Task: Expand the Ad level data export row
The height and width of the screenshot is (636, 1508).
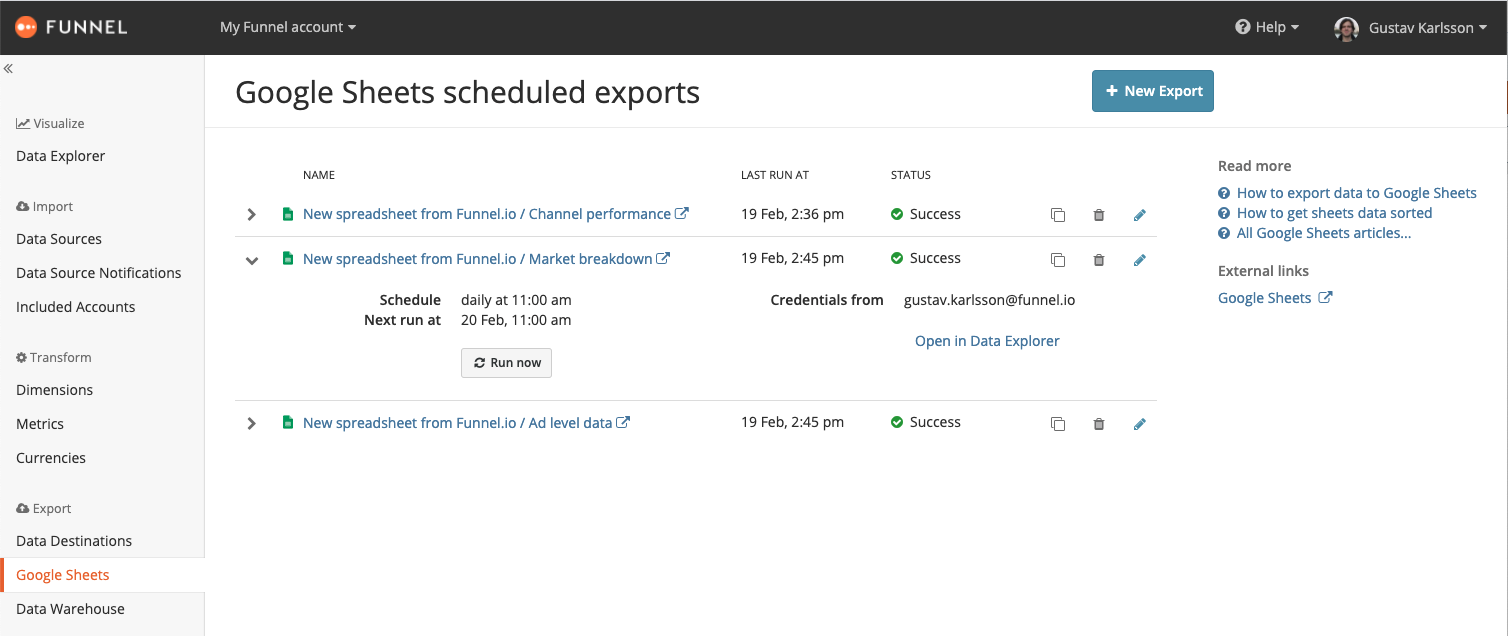Action: (x=252, y=423)
